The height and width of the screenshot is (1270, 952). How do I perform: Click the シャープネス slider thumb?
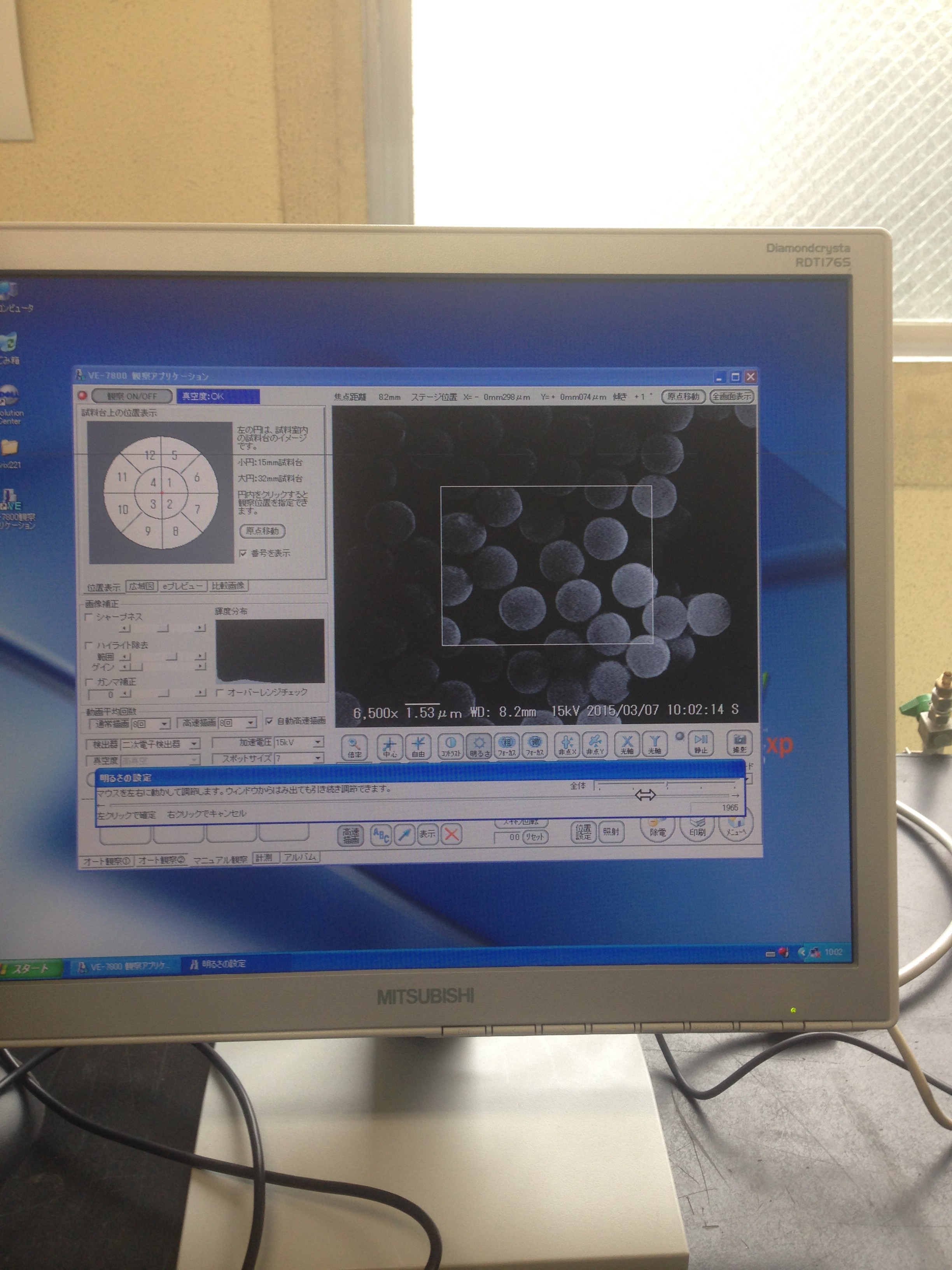click(x=163, y=628)
